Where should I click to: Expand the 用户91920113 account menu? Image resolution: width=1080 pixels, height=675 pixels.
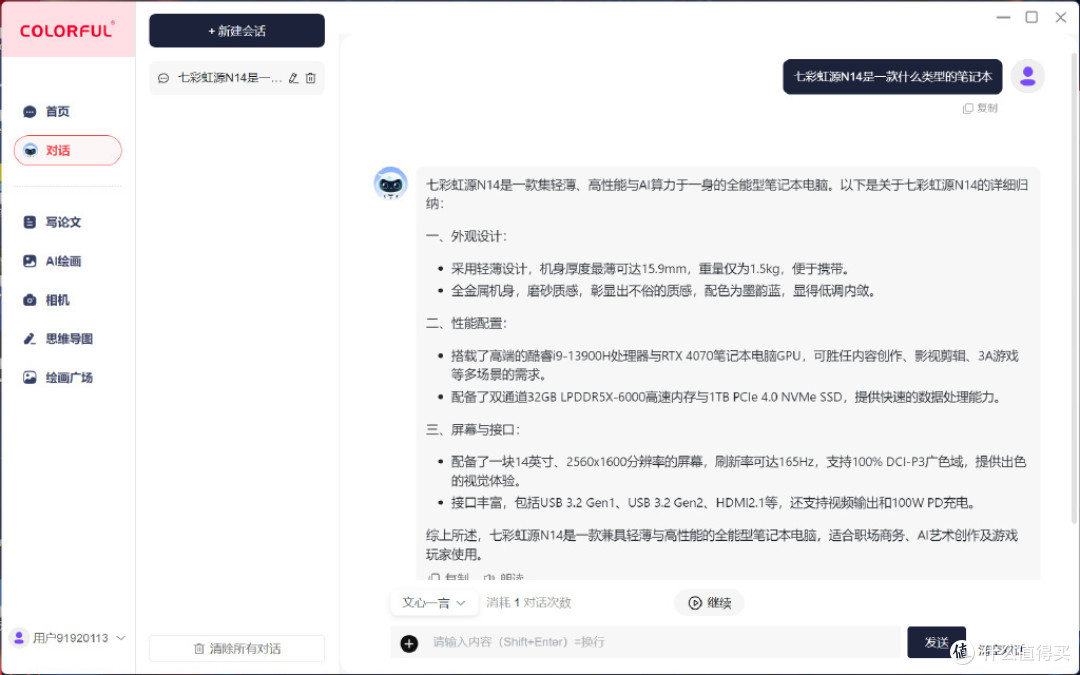pos(121,638)
